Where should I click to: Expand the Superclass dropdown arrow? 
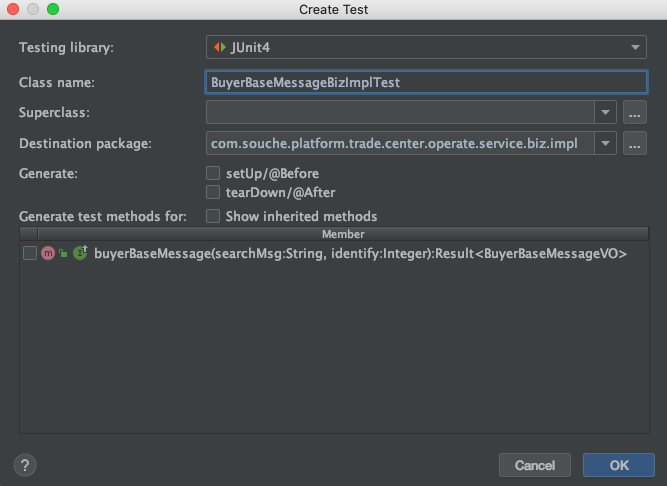604,113
